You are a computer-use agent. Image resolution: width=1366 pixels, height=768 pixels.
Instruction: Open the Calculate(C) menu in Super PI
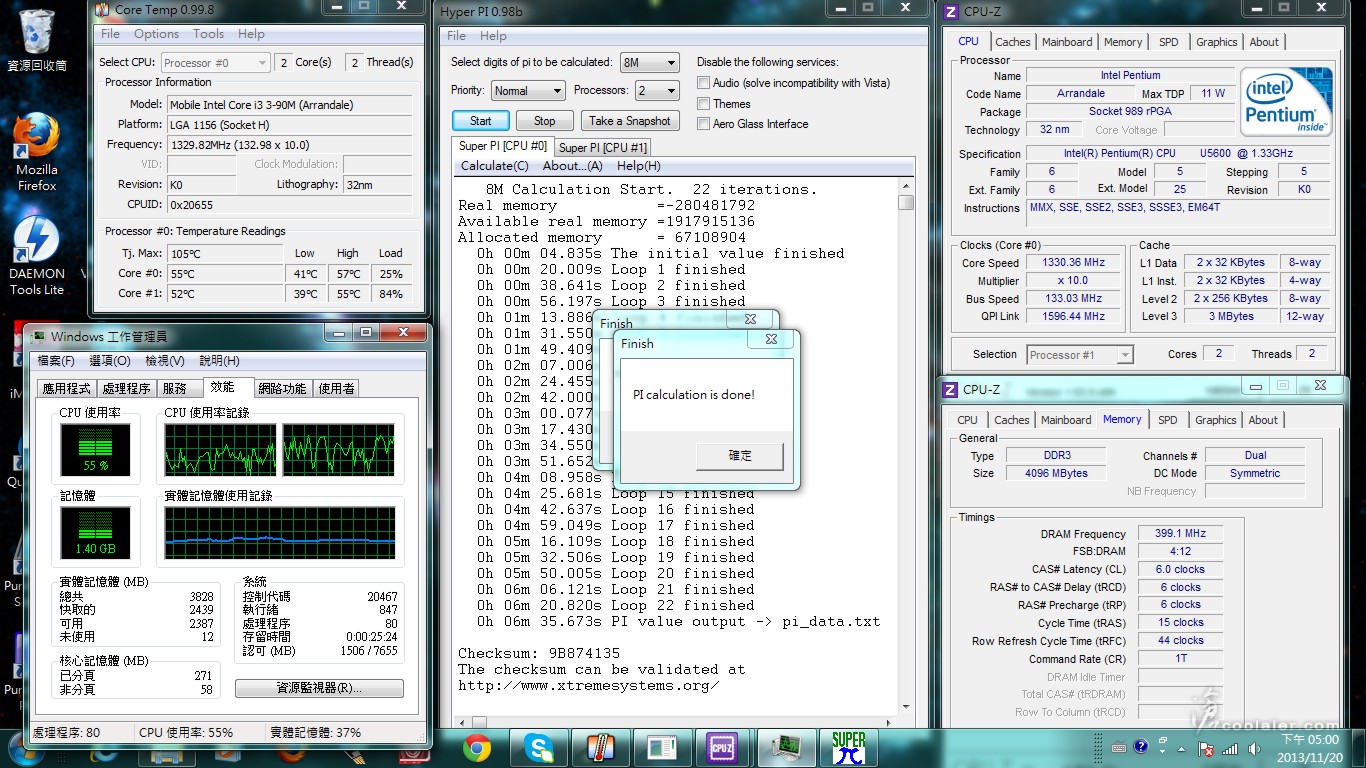494,166
